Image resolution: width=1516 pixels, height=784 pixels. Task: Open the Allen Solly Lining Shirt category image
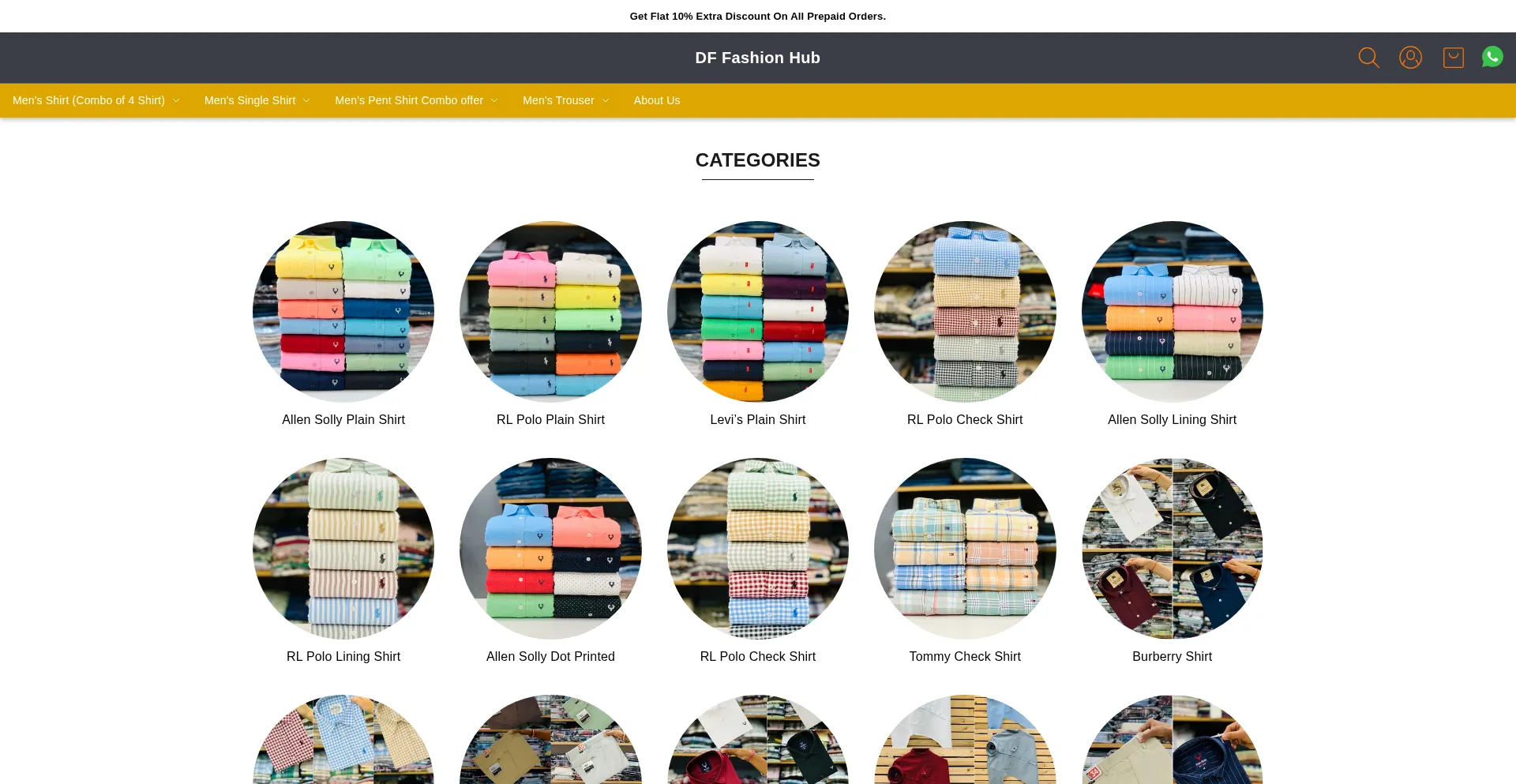click(1172, 312)
